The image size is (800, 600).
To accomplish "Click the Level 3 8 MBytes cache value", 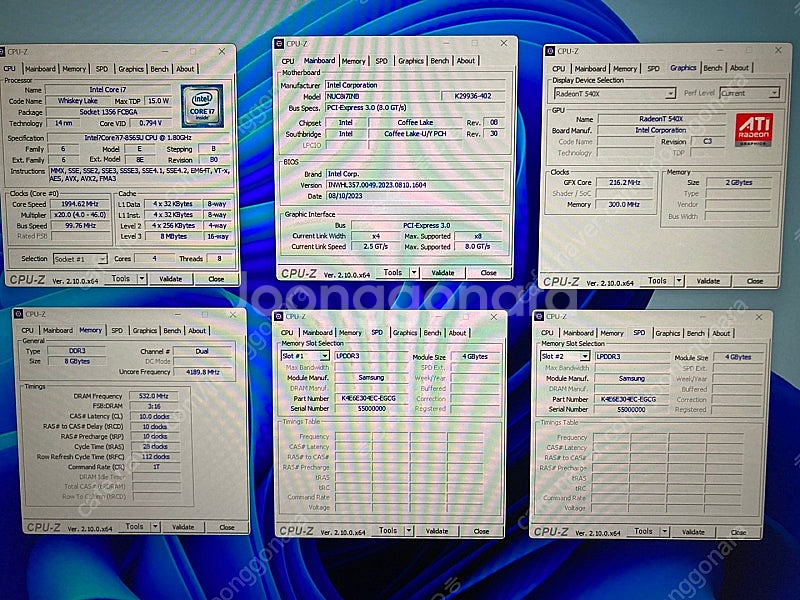I will 173,237.
